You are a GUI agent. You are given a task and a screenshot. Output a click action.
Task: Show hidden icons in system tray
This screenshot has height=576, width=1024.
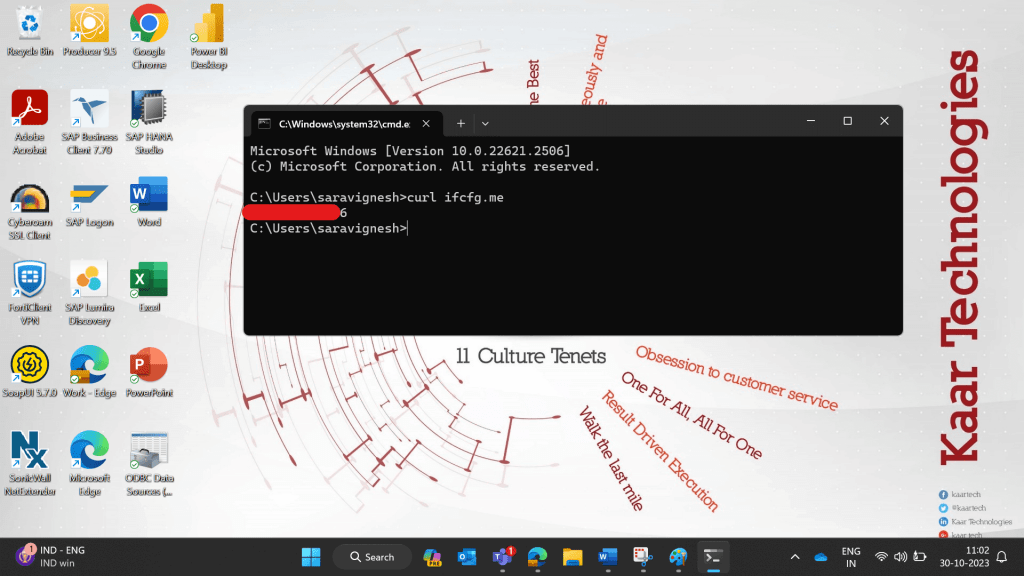click(x=795, y=557)
